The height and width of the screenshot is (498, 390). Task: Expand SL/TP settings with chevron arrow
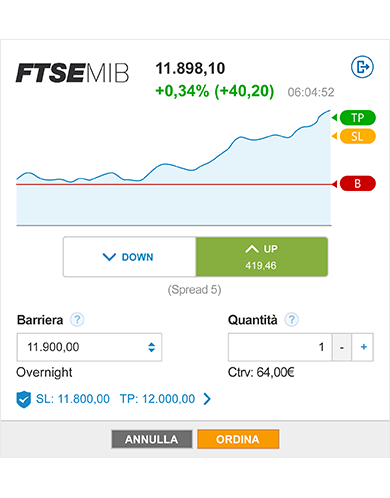point(207,399)
